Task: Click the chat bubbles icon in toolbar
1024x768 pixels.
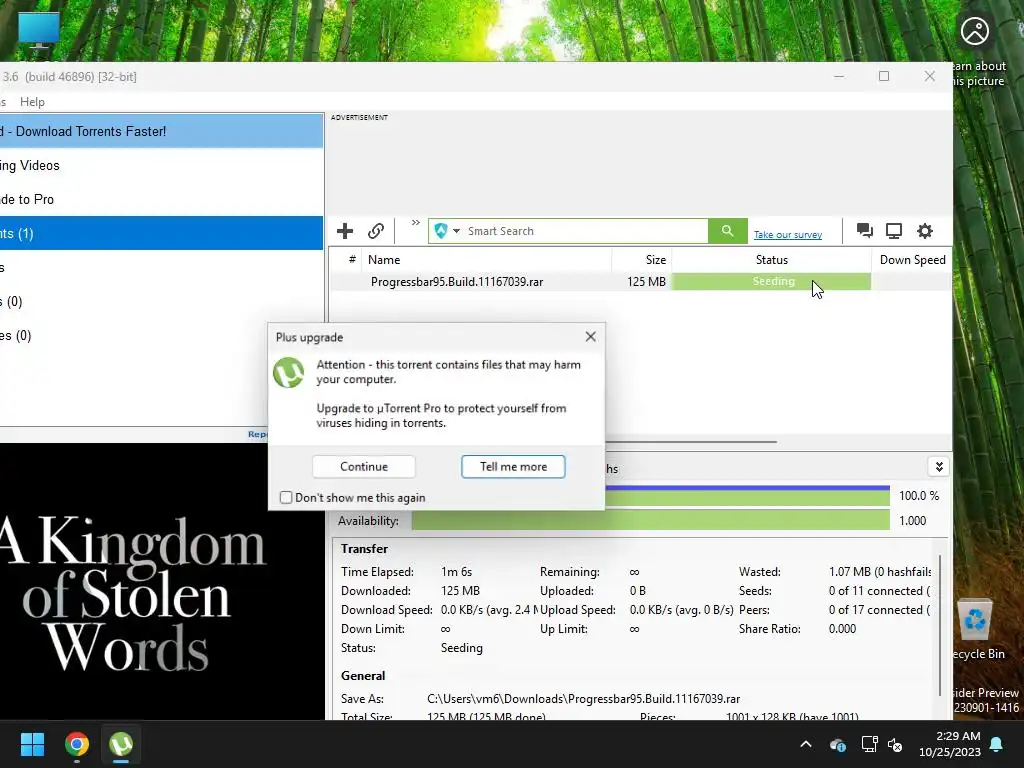Action: click(865, 231)
